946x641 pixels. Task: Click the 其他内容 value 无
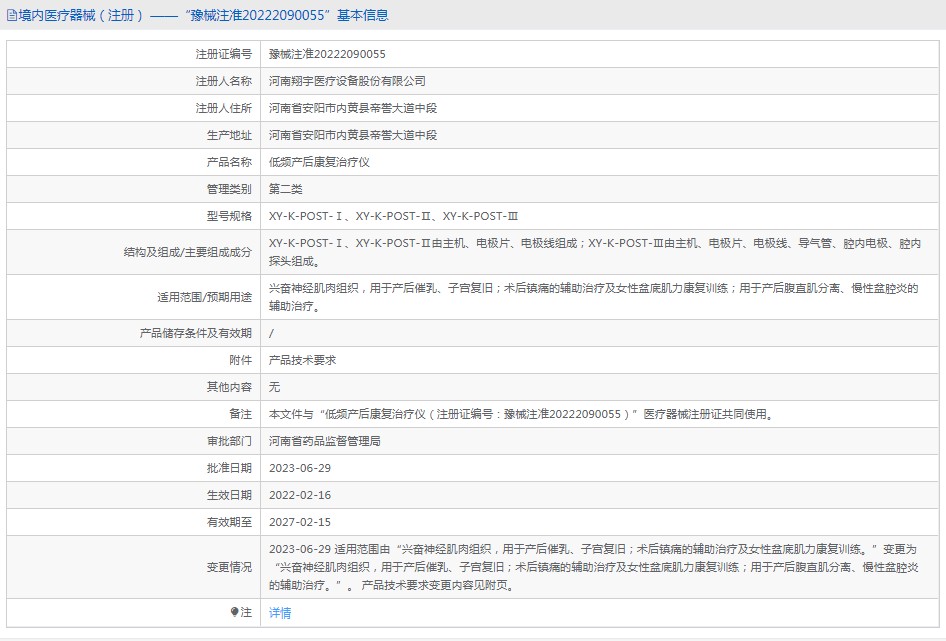[275, 387]
